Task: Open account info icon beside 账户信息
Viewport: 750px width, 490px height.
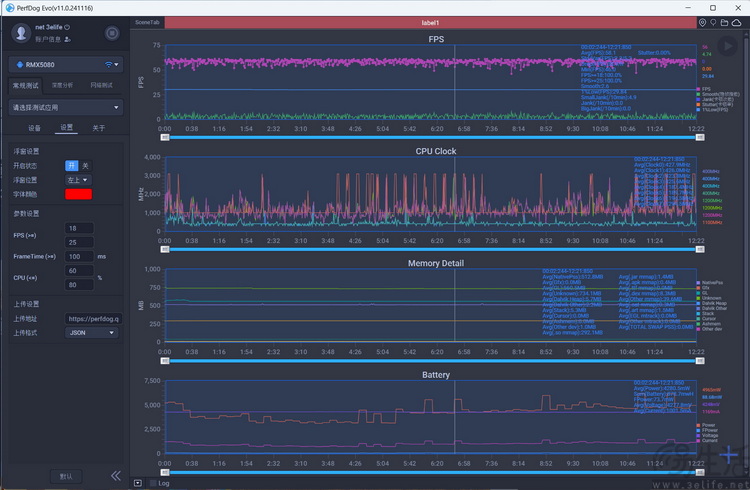Action: click(x=67, y=40)
